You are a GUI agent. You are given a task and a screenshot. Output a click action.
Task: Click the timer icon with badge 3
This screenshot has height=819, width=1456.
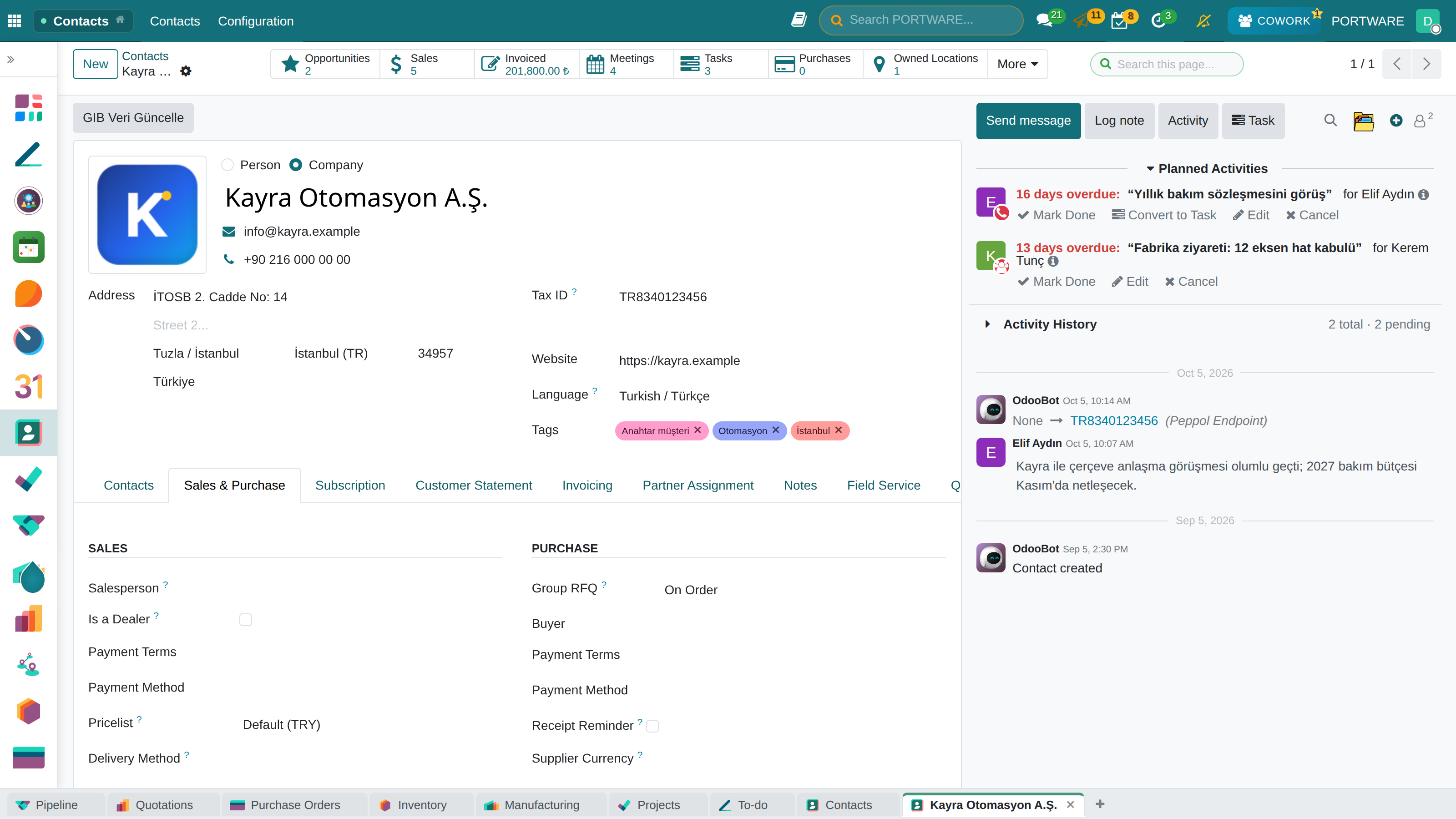1158,21
